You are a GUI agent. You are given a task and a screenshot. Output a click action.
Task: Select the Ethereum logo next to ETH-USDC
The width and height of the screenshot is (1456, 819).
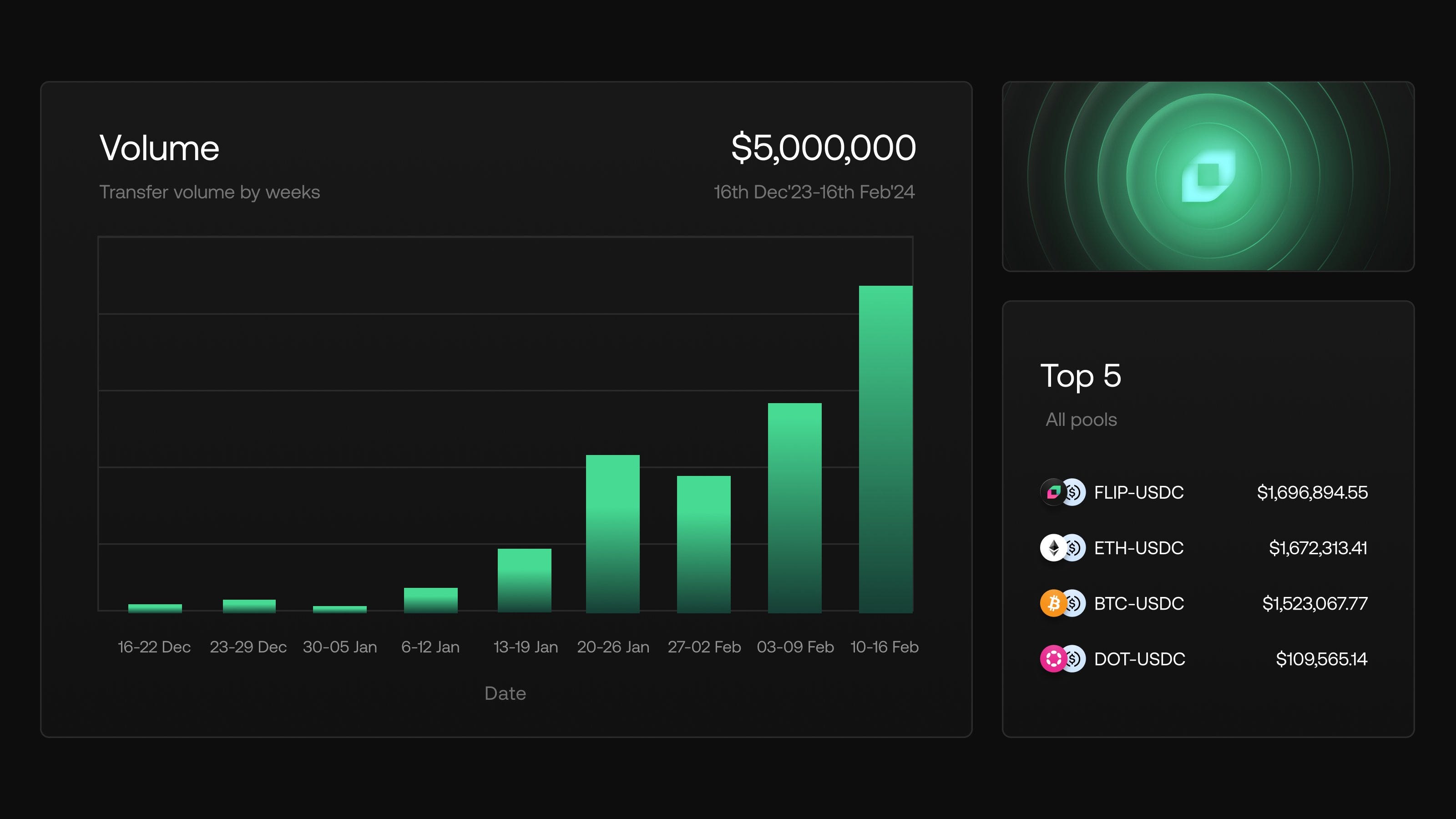coord(1055,548)
